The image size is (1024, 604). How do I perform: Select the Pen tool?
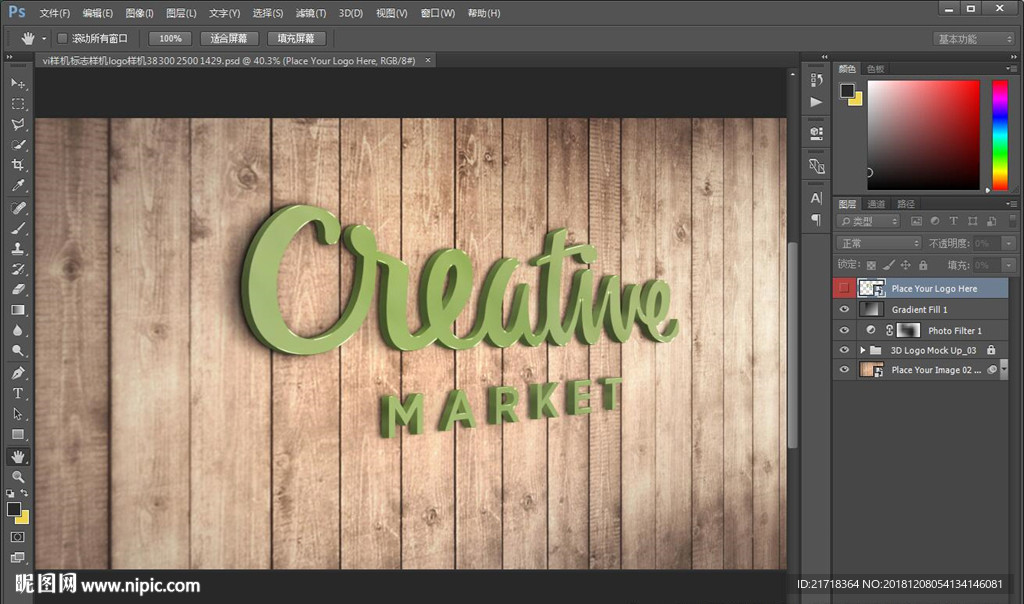pyautogui.click(x=18, y=373)
